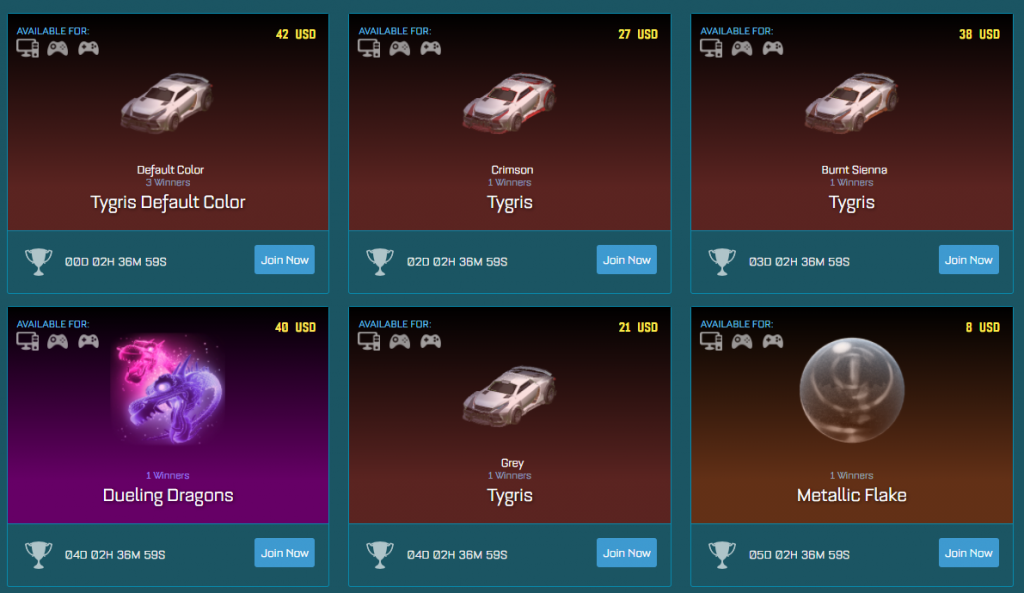
Task: Click the trophy icon under Dueling Dragons
Action: point(39,554)
